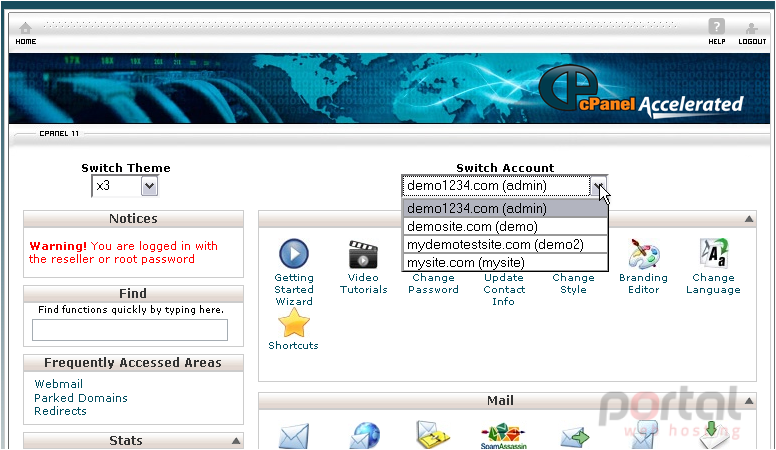
Task: Click the Logout icon
Action: 751,28
